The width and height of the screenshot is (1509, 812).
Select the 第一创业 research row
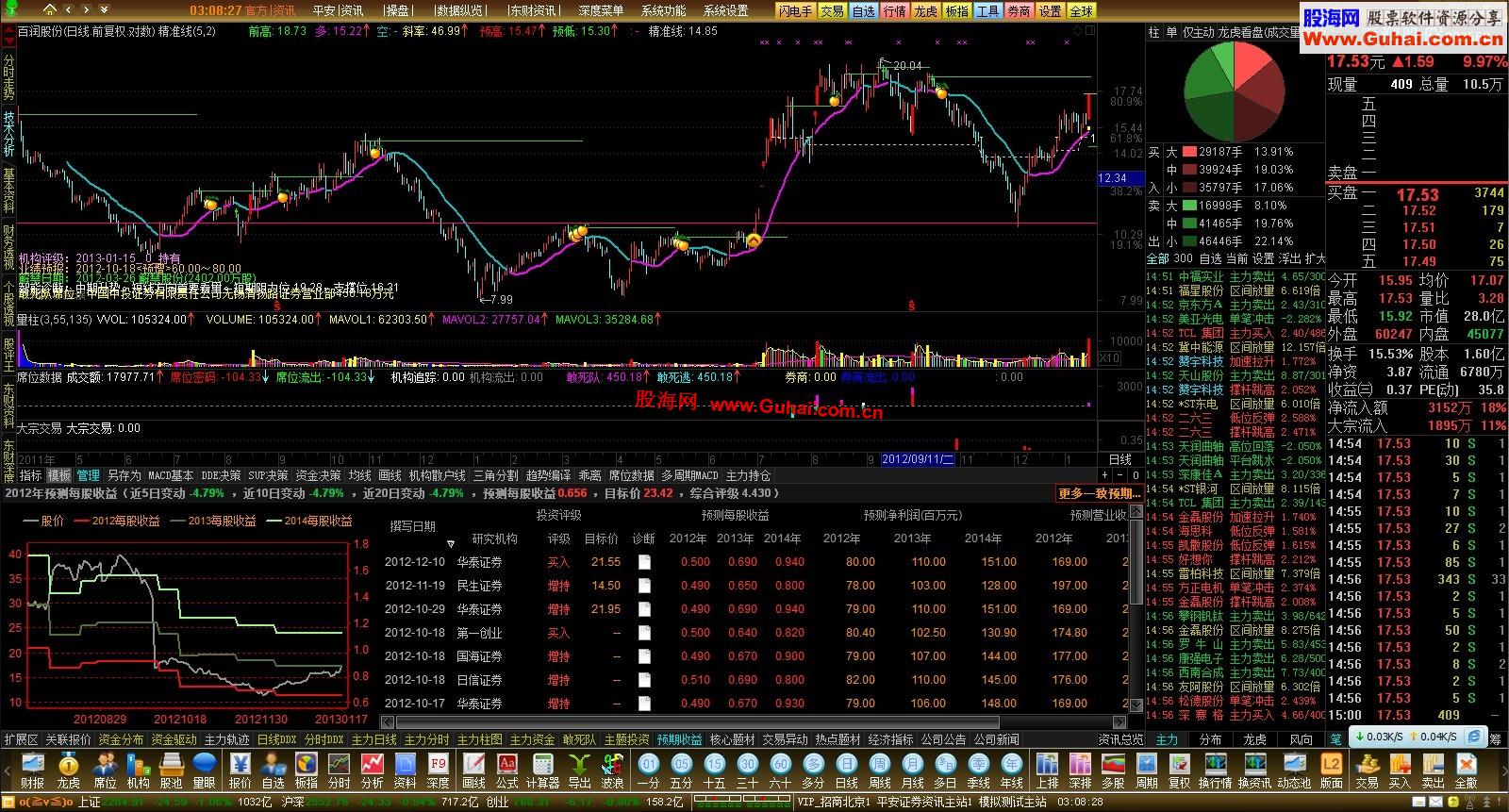point(754,633)
